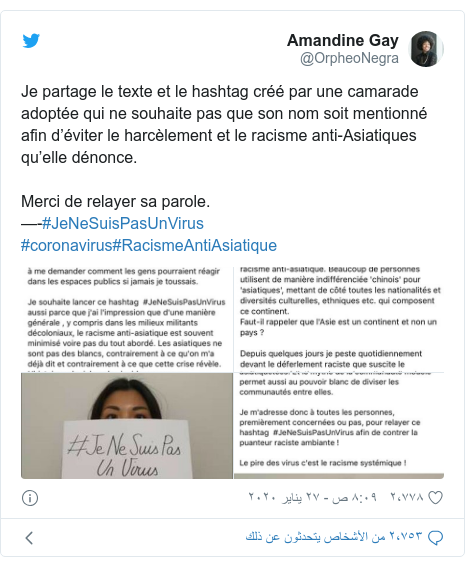Click the tweet timestamp dated 2020
The image size is (465, 567).
(312, 498)
